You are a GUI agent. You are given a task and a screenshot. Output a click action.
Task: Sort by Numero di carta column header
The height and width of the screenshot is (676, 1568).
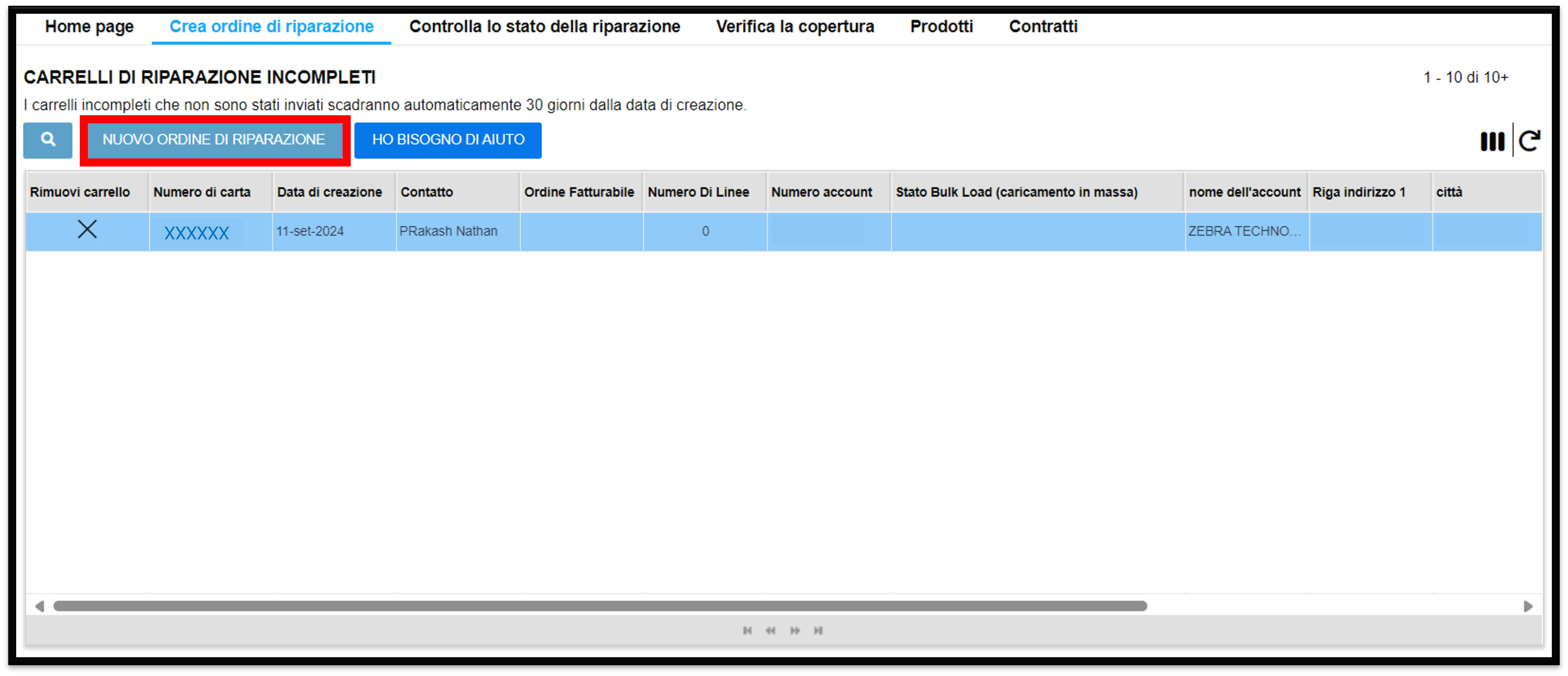pos(210,192)
